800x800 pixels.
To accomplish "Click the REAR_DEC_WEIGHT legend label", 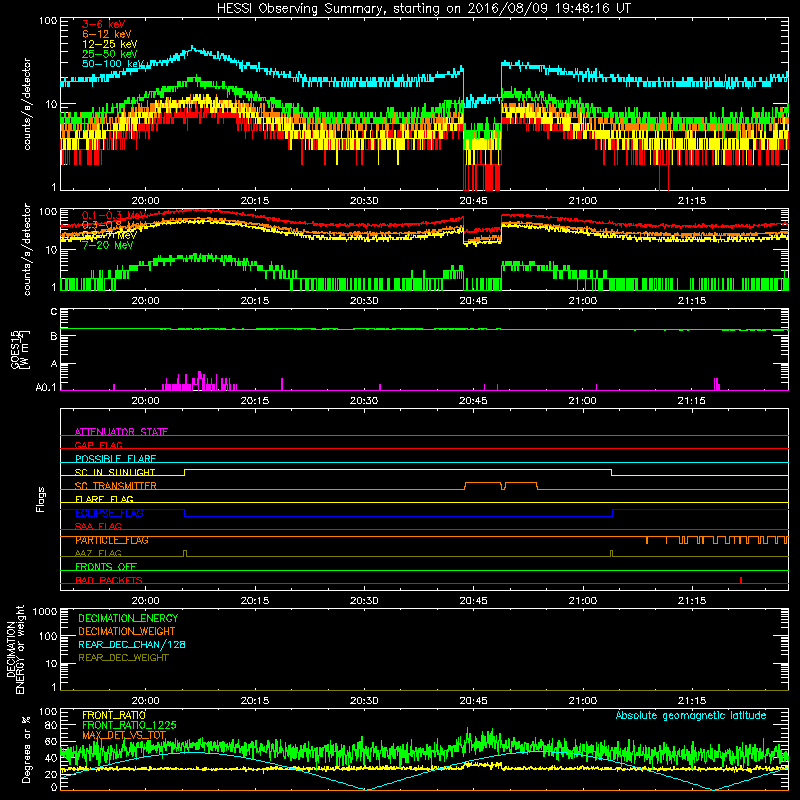I will [x=123, y=658].
